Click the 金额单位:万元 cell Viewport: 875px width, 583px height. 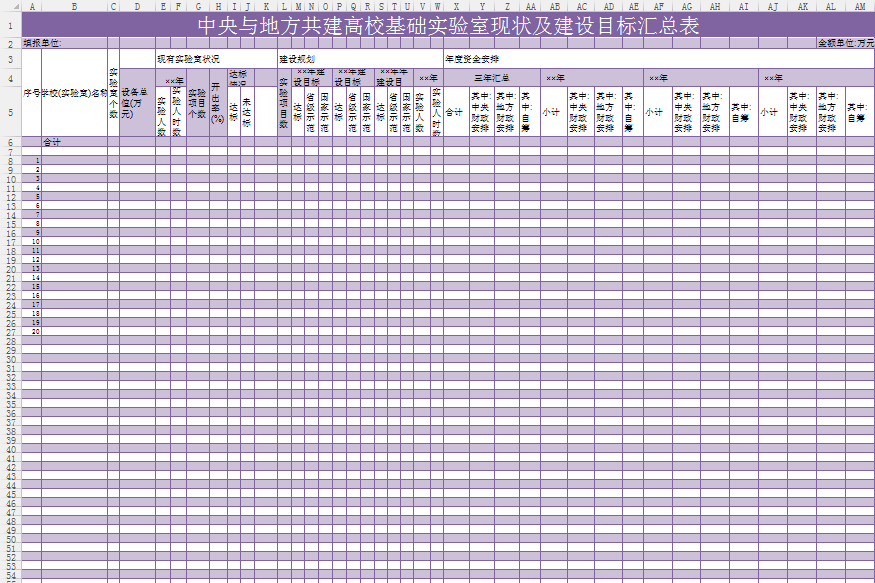[x=845, y=44]
